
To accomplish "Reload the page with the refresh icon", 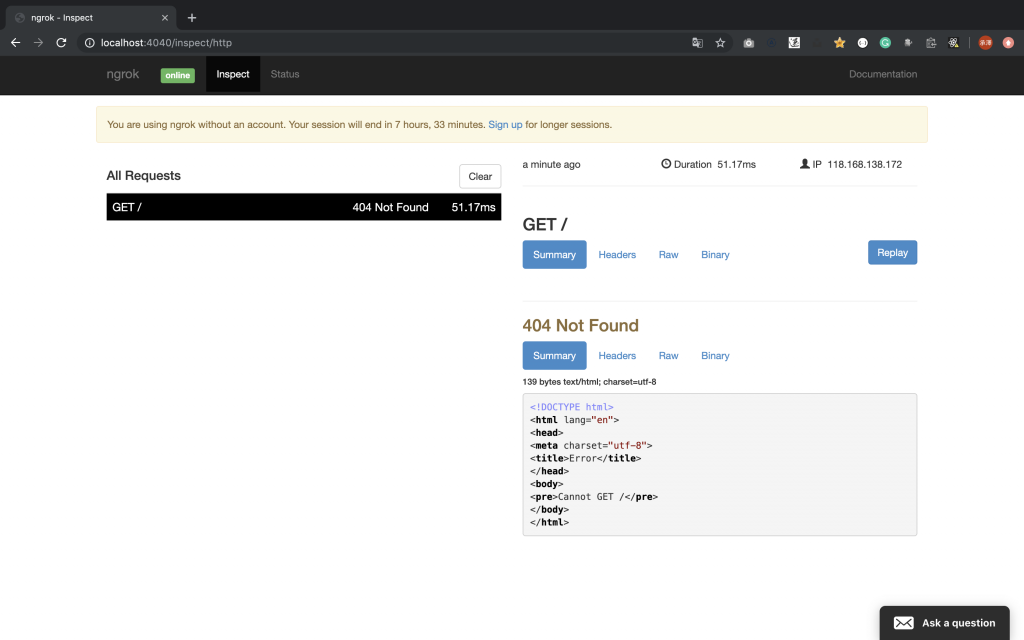I will click(x=61, y=42).
